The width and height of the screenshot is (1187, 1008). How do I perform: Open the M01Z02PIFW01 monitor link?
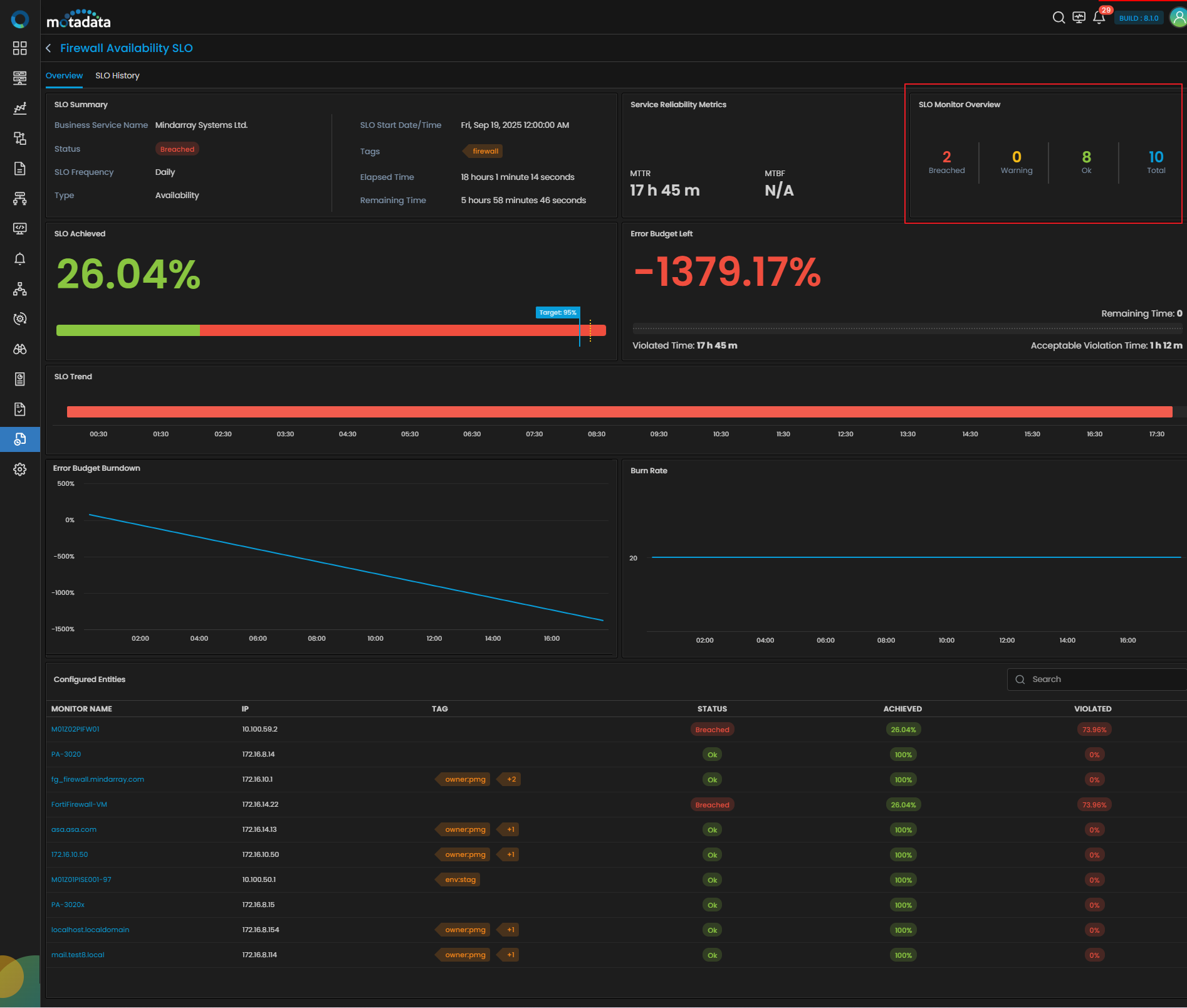75,729
